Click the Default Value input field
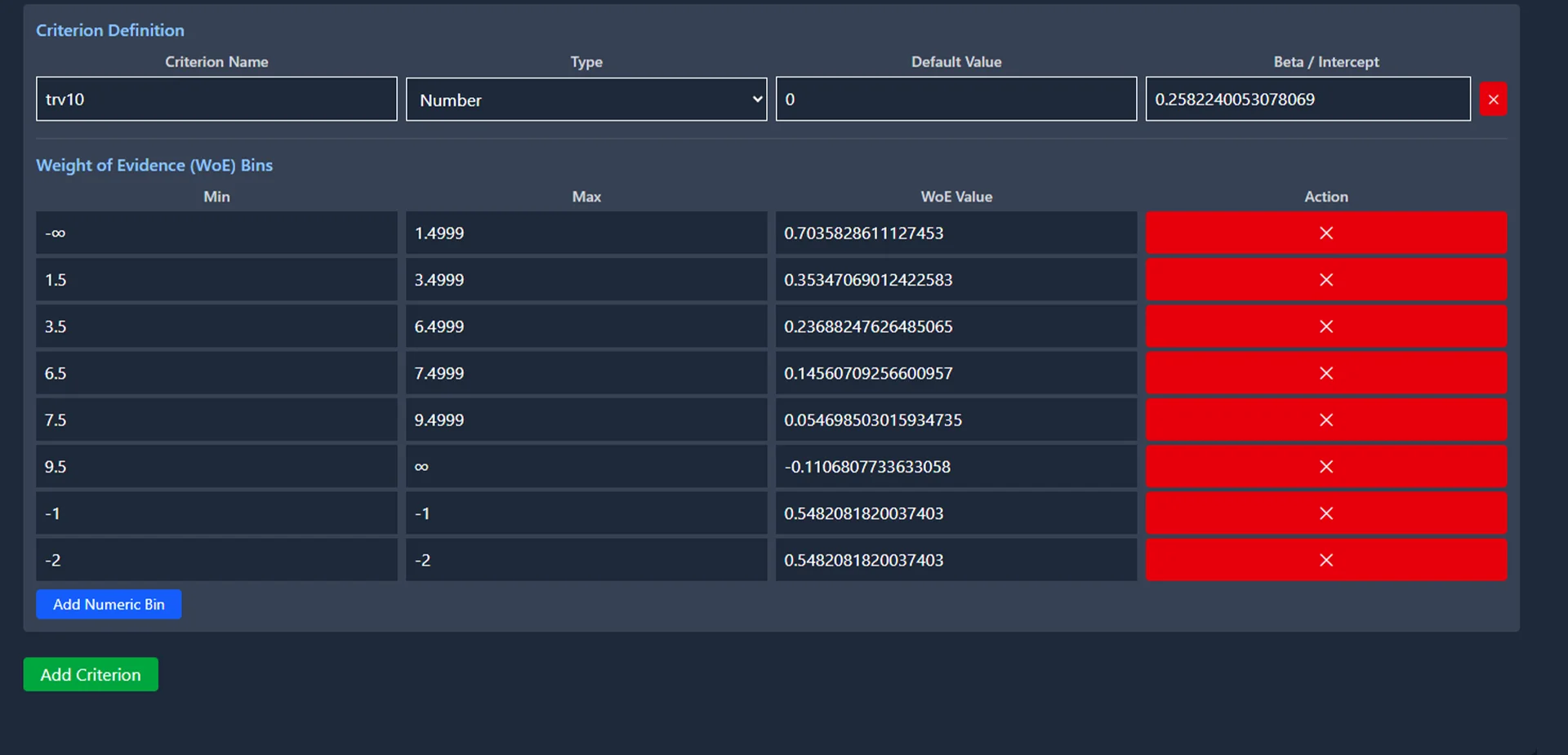The width and height of the screenshot is (1568, 755). [955, 100]
